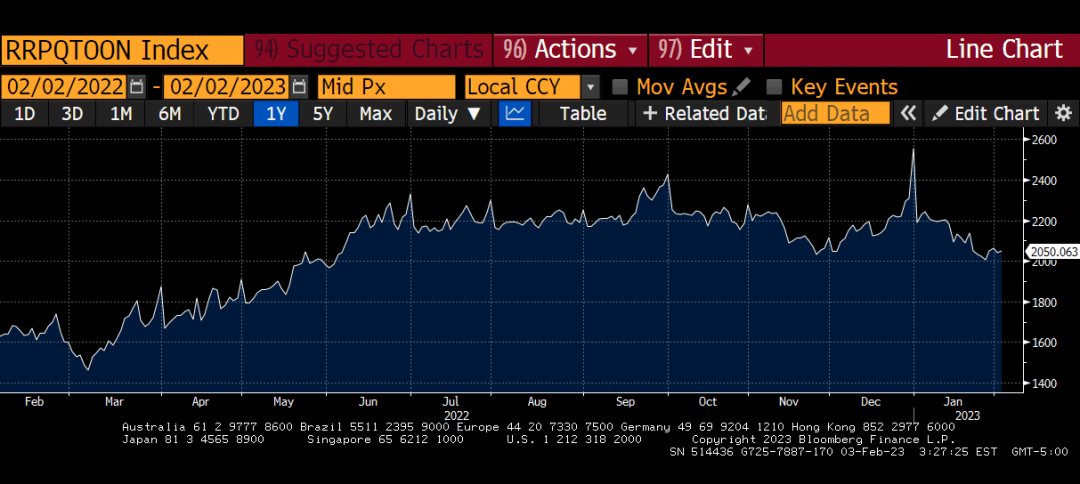Screen dimensions: 1080x484
Task: Switch to the 5Y time range
Action: tap(322, 113)
